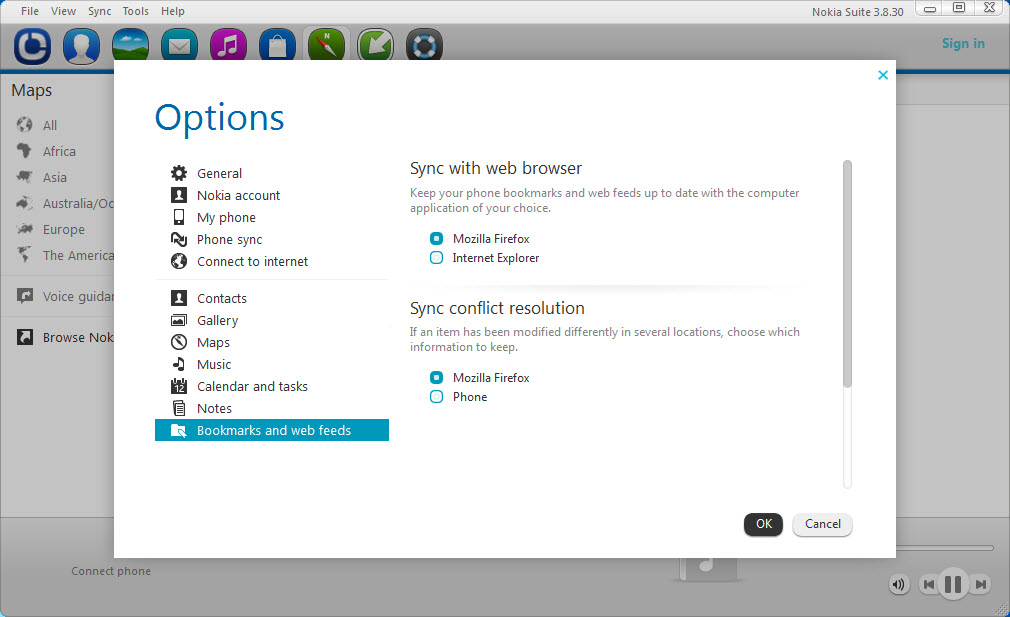Image resolution: width=1010 pixels, height=617 pixels.
Task: Click the Voice guidance sidebar icon
Action: 24,296
